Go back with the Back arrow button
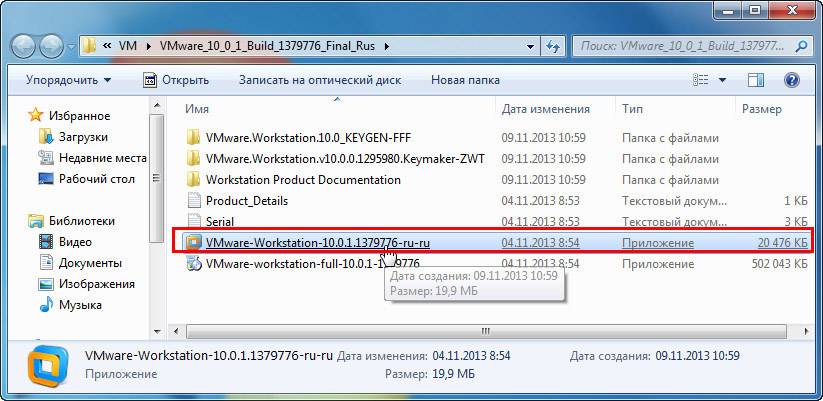 [23, 48]
